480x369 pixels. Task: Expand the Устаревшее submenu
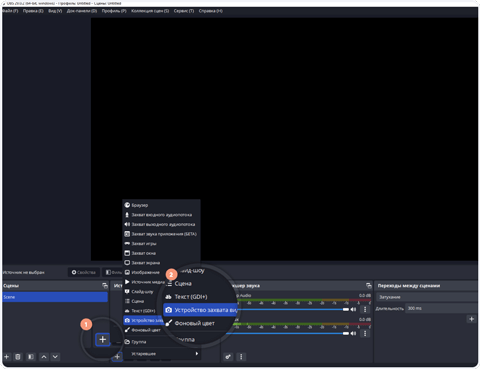161,354
